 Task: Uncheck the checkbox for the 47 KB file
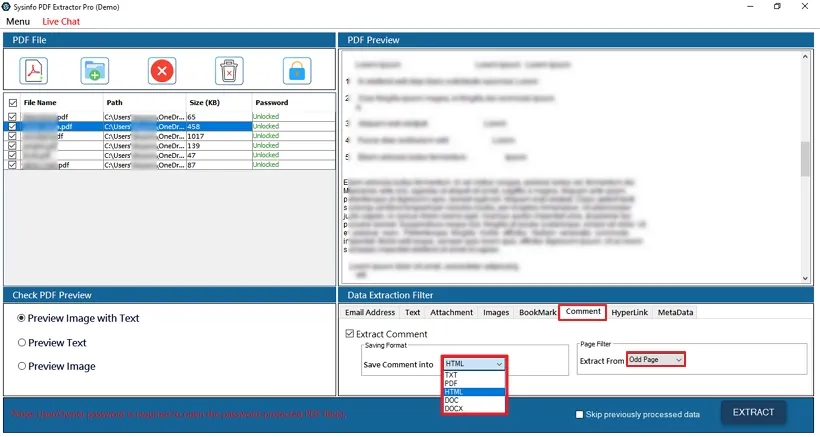click(x=13, y=155)
